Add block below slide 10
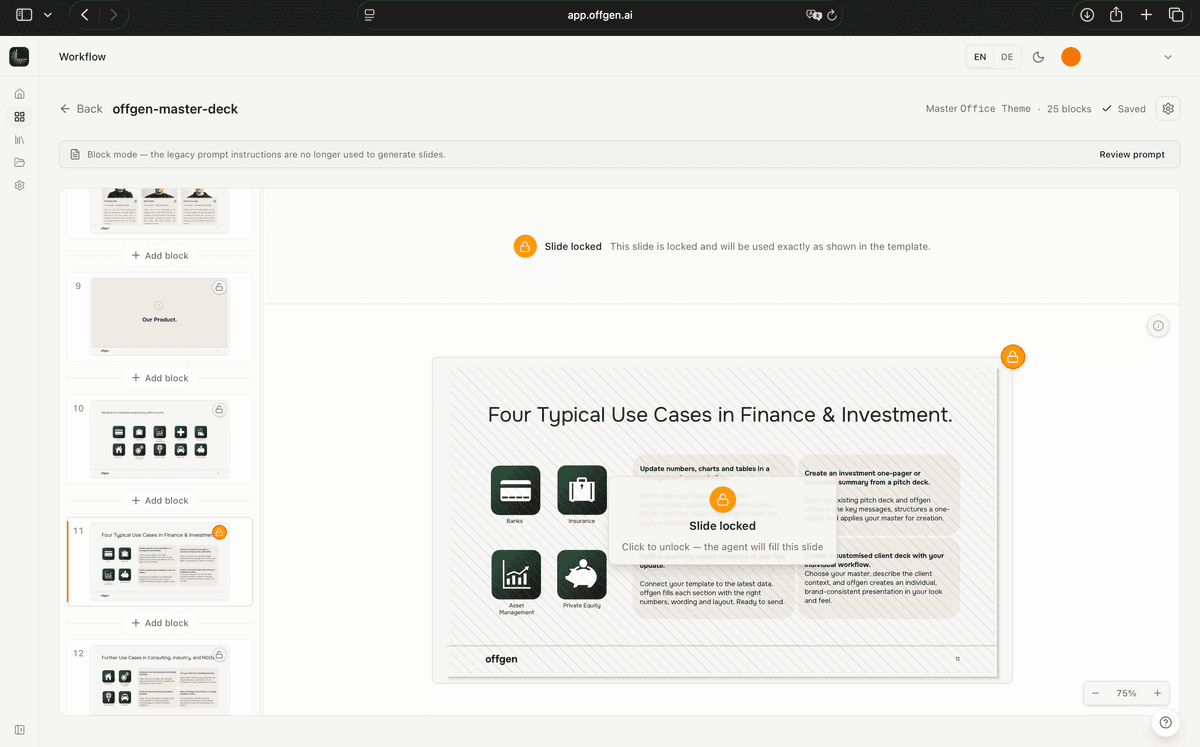 tap(160, 501)
